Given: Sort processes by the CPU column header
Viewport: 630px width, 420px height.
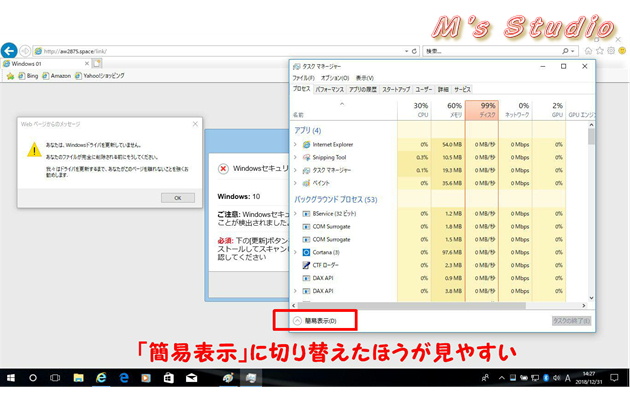Looking at the screenshot, I should [x=414, y=110].
